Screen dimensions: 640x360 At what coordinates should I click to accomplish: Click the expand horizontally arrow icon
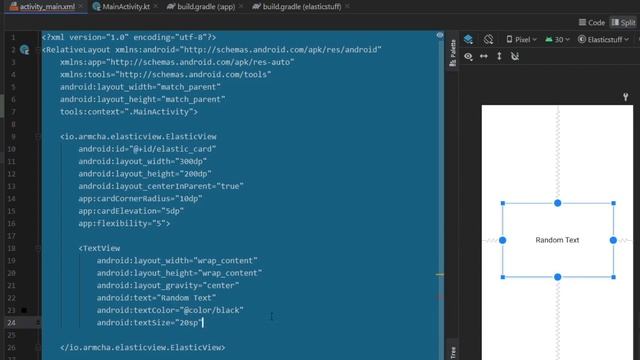pos(484,56)
